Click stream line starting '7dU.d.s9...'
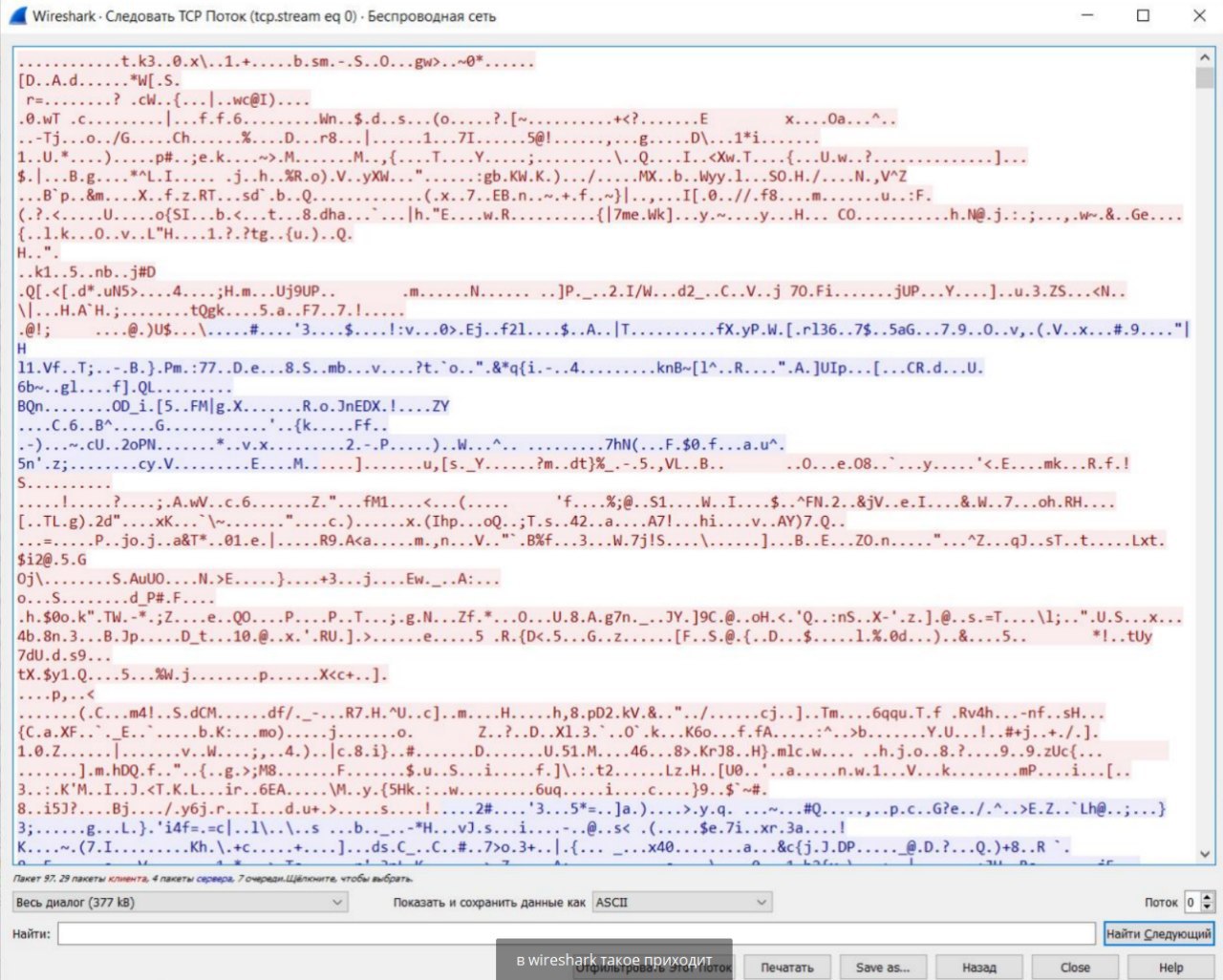The height and width of the screenshot is (980, 1223). click(64, 655)
